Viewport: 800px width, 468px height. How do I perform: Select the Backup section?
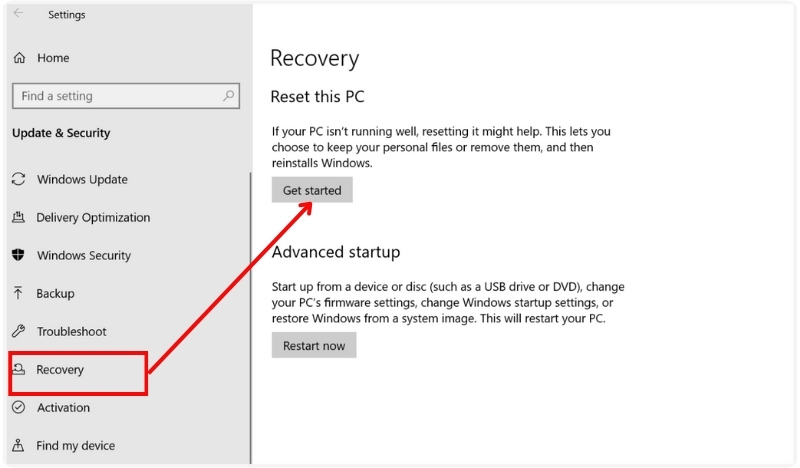55,293
